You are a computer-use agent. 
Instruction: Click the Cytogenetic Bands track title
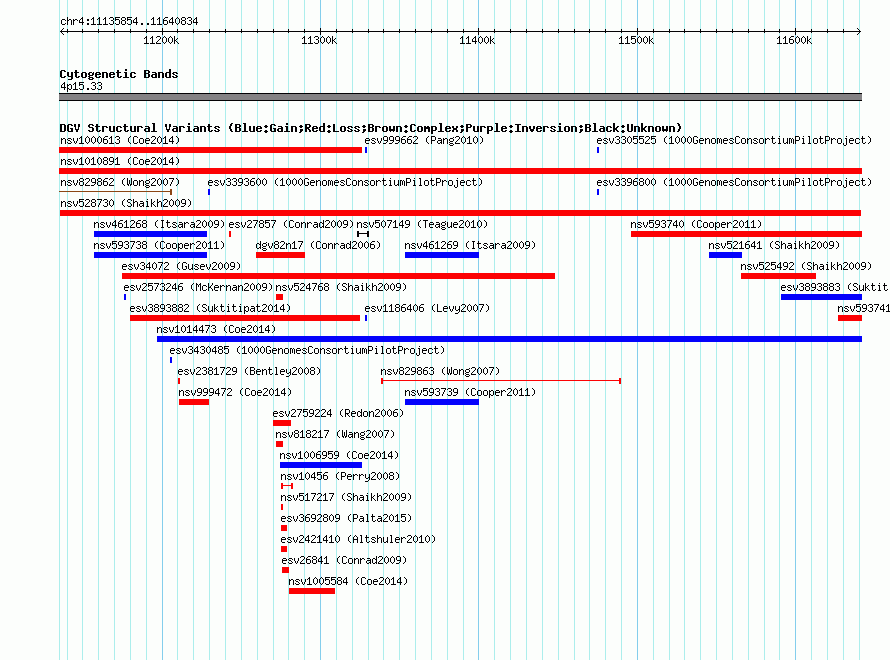pyautogui.click(x=119, y=74)
